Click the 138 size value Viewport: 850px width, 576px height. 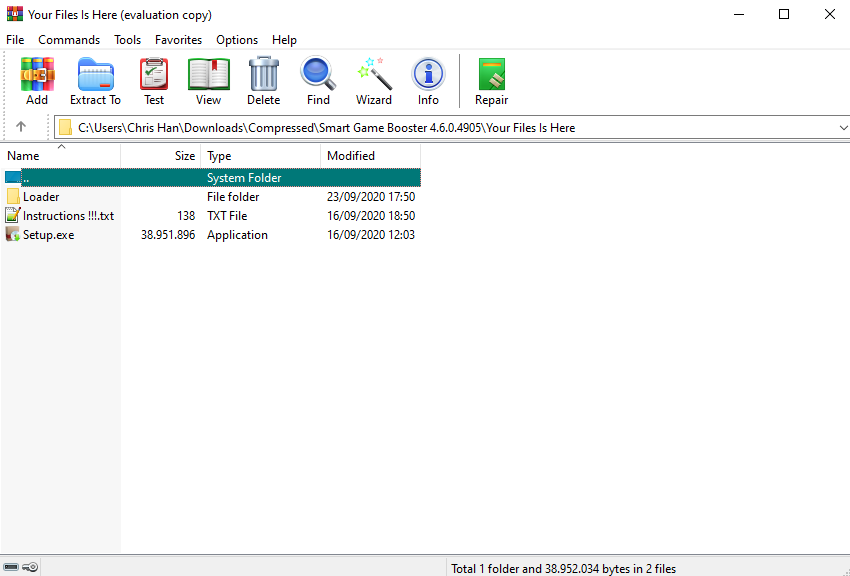(x=186, y=216)
